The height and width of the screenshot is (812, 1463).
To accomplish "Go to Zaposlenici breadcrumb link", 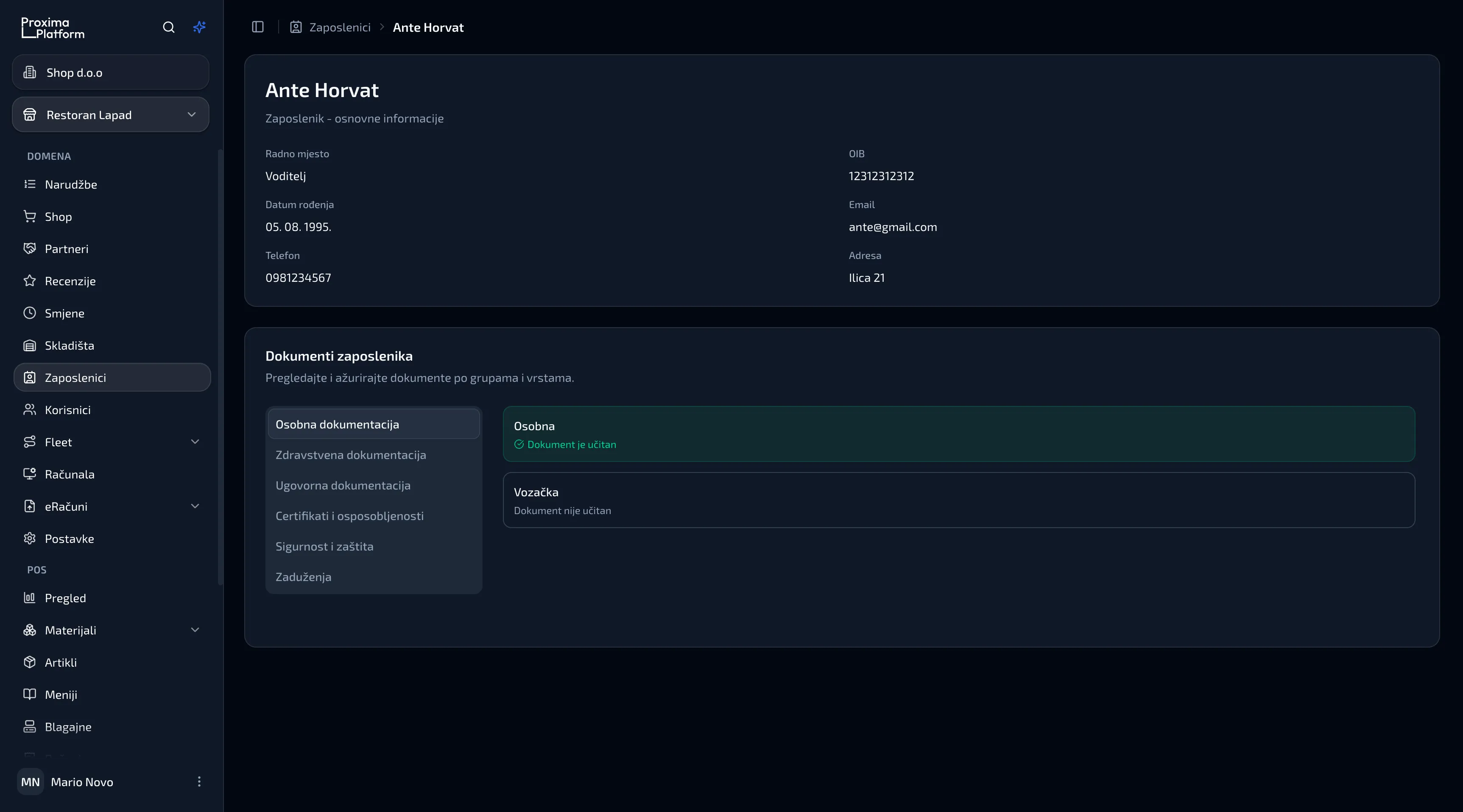I will tap(340, 27).
